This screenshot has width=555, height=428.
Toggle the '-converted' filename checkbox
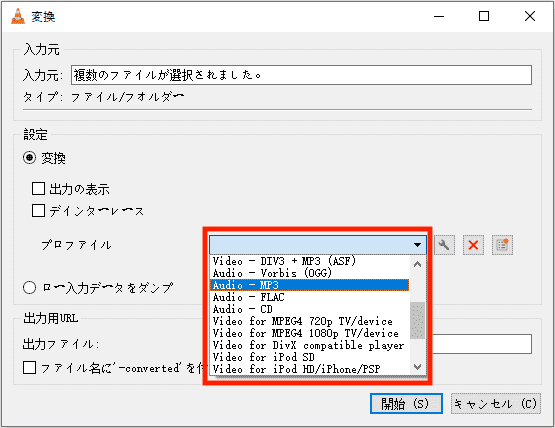click(29, 367)
